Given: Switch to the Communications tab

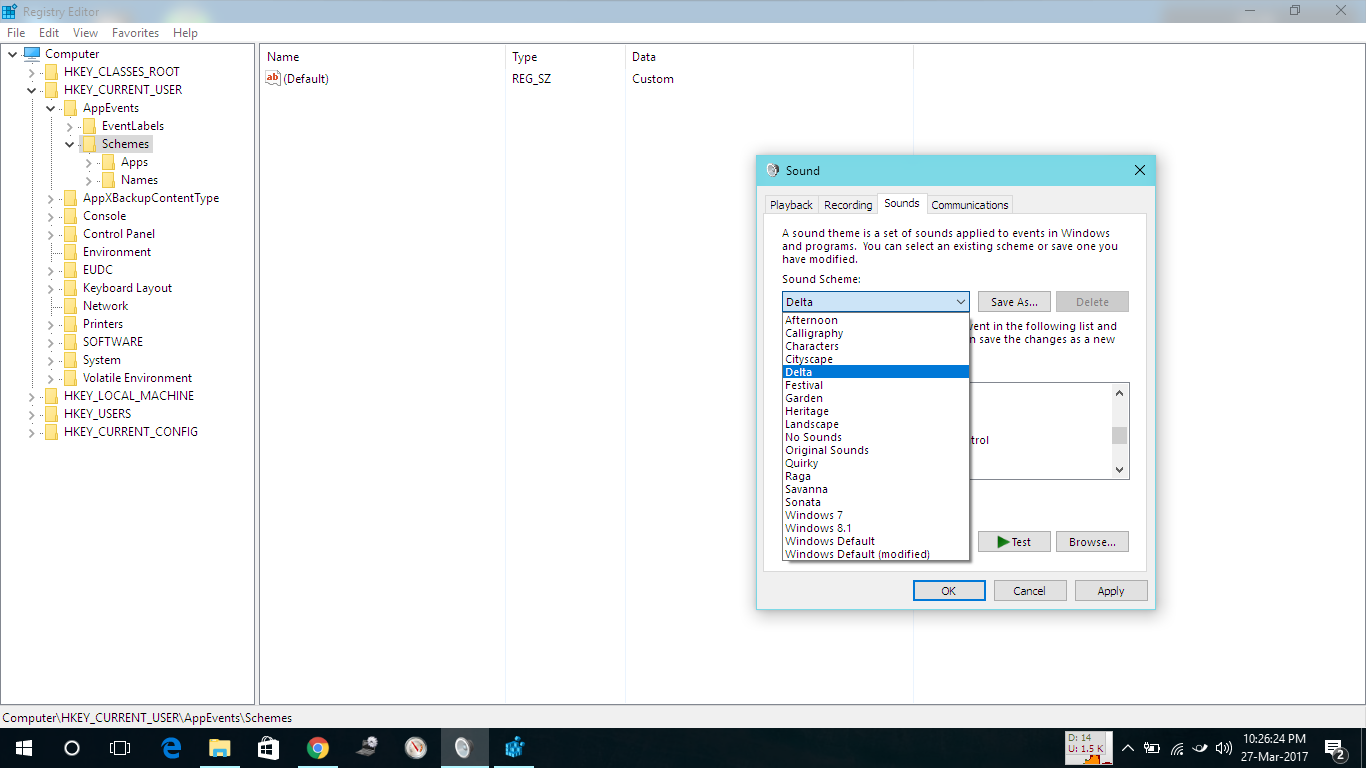Looking at the screenshot, I should (x=970, y=205).
